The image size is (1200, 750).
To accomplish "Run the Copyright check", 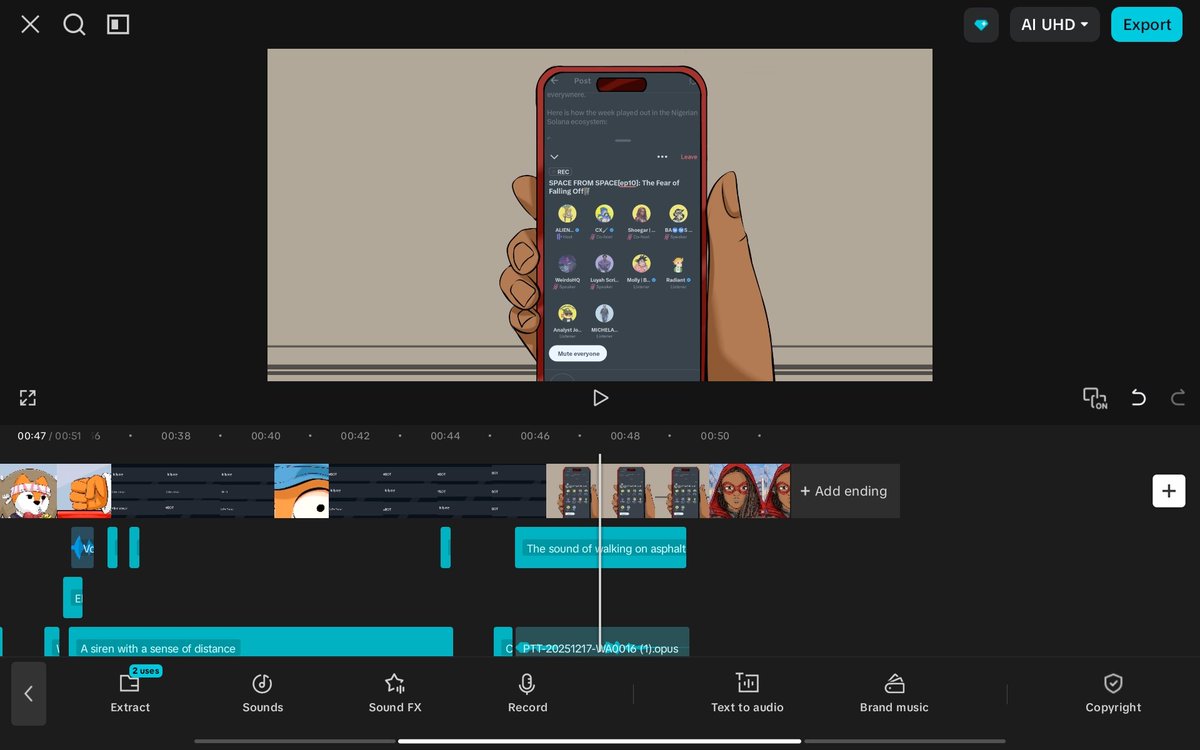I will pos(1113,693).
